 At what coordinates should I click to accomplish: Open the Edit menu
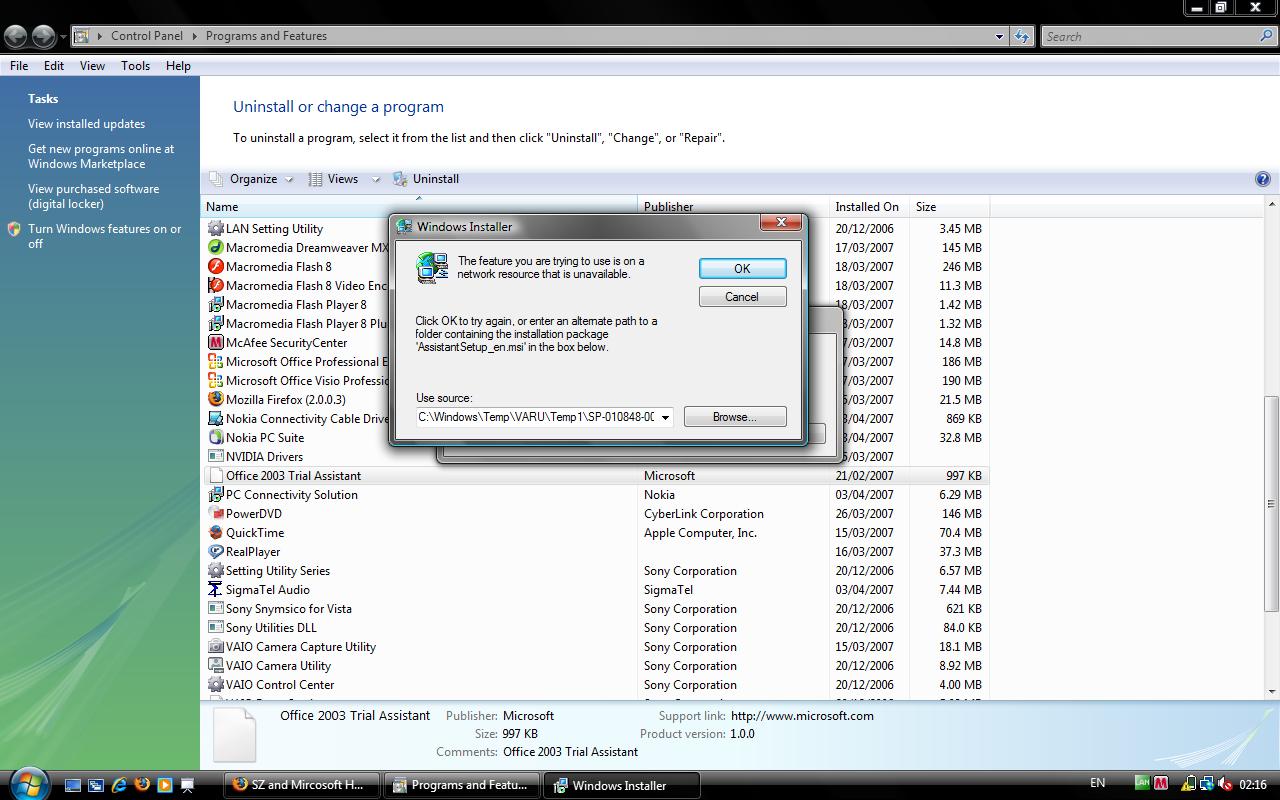[54, 65]
